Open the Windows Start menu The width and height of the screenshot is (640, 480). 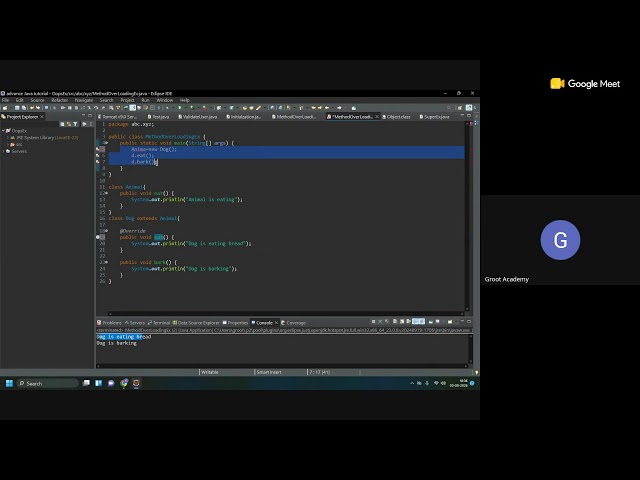pyautogui.click(x=9, y=383)
